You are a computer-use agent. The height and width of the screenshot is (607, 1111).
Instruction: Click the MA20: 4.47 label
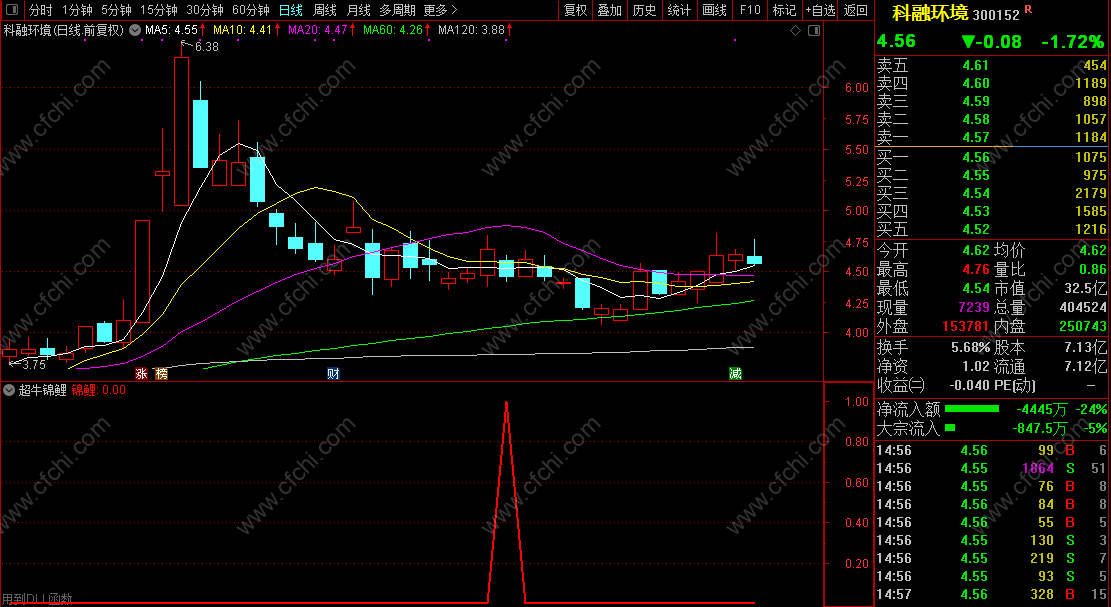coord(317,30)
